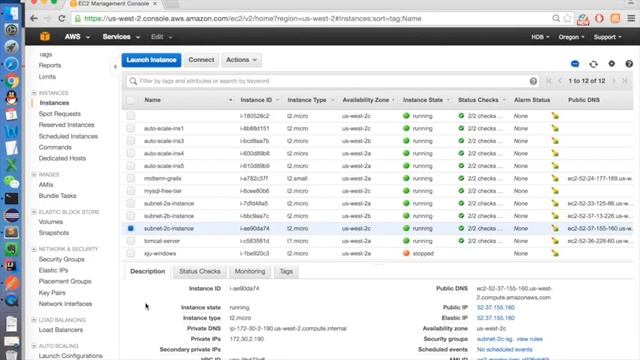640x360 pixels.
Task: Check the auto-scale-ins3 row checkbox
Action: click(131, 141)
